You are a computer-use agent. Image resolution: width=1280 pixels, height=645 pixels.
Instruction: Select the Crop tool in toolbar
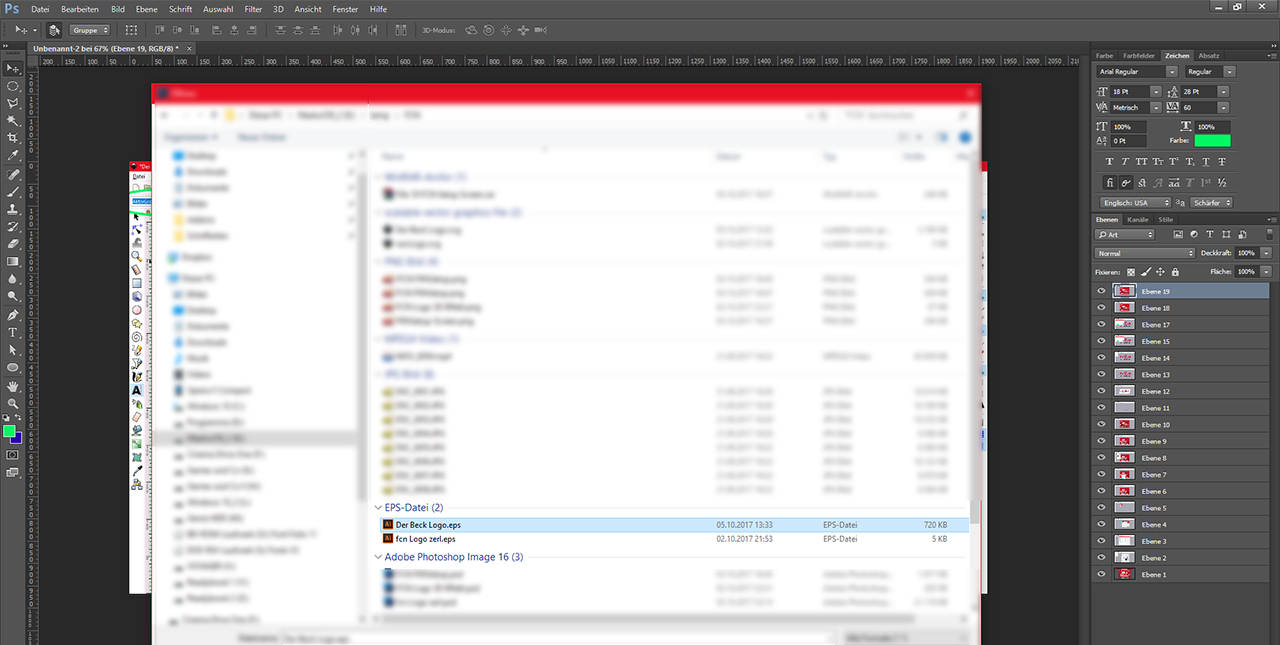tap(13, 138)
